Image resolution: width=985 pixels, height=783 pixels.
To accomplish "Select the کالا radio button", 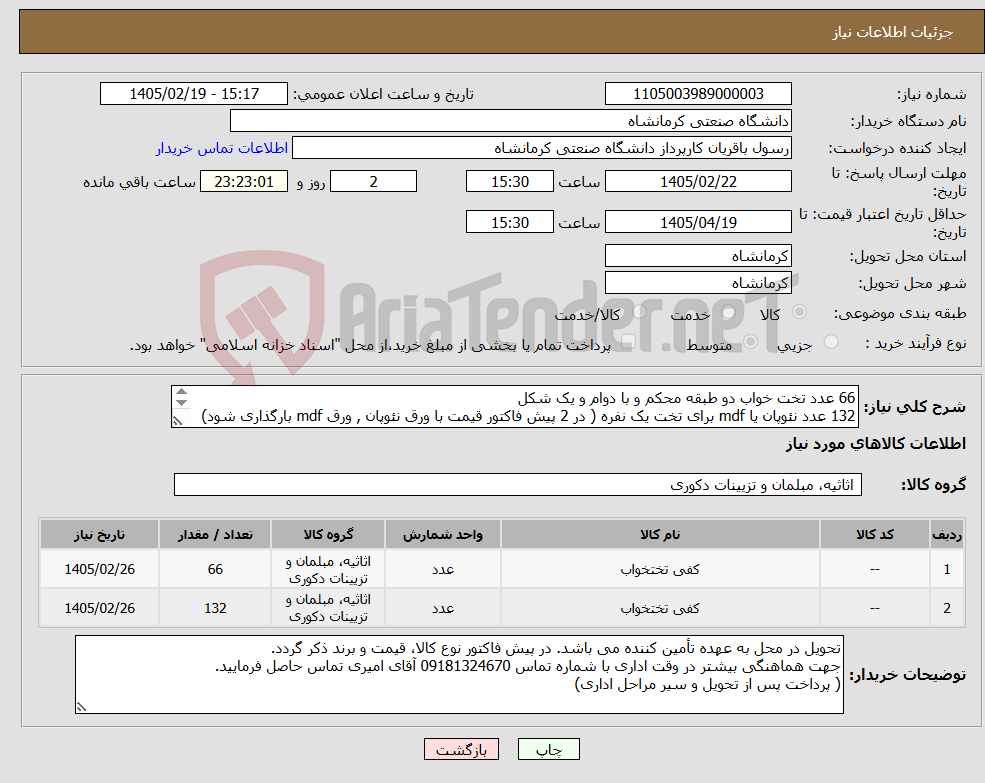I will (800, 312).
